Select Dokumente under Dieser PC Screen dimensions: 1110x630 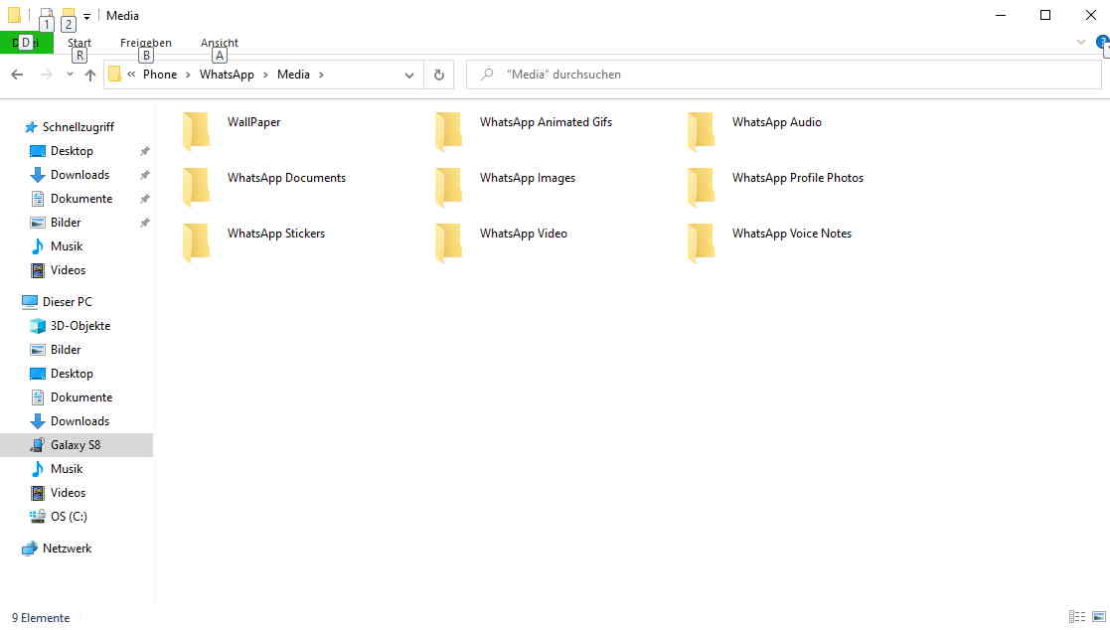[81, 397]
